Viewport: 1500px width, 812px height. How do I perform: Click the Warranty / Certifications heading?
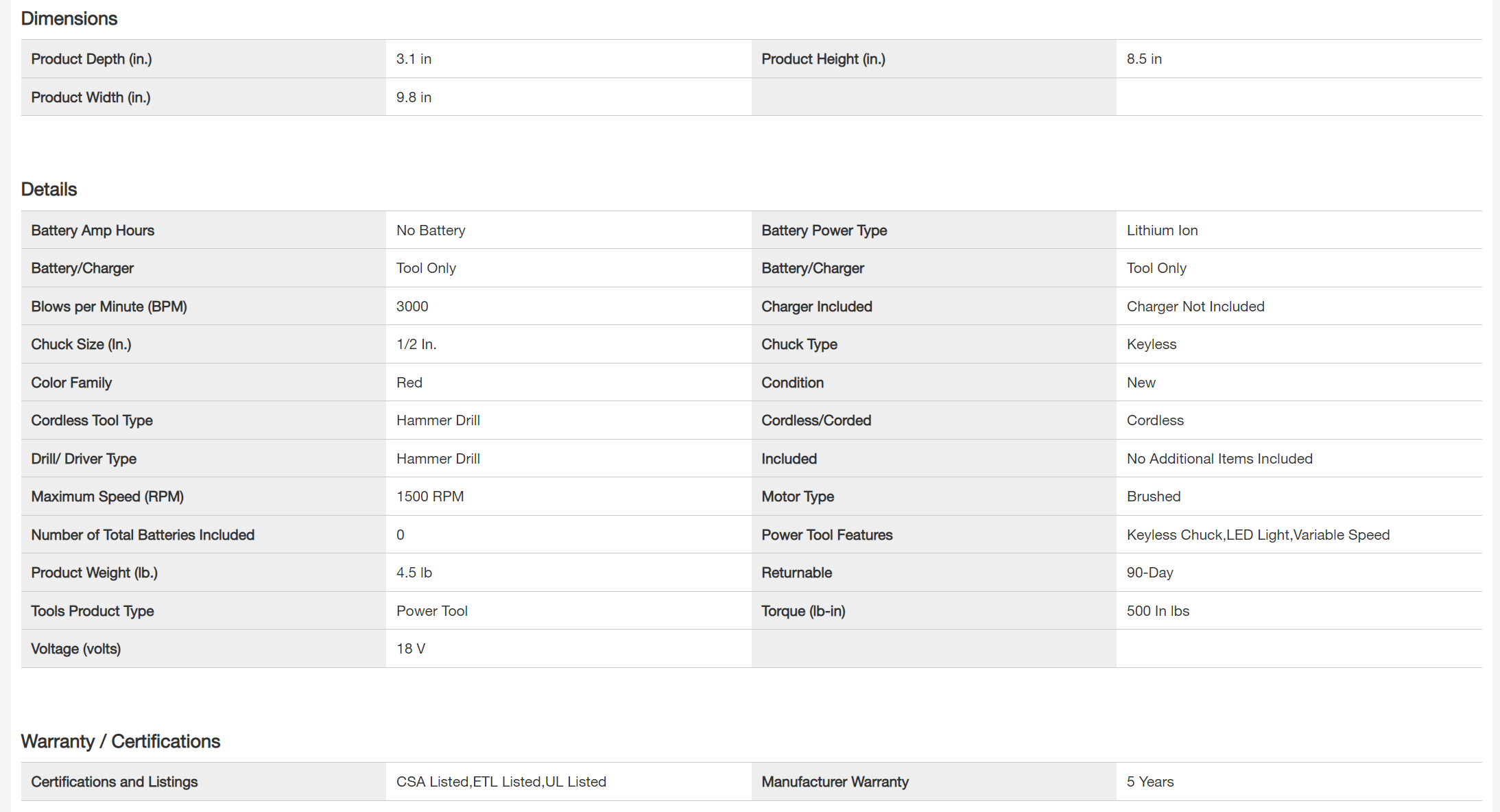tap(121, 741)
